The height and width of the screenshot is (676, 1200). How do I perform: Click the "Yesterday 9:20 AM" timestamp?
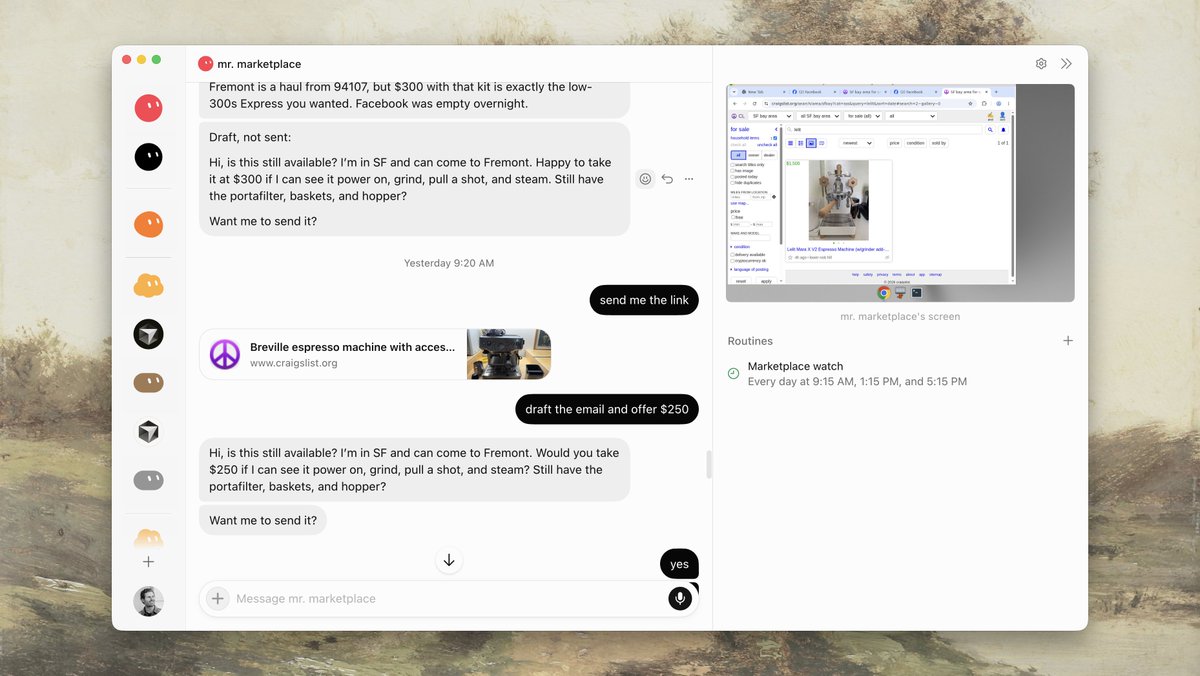(x=449, y=263)
